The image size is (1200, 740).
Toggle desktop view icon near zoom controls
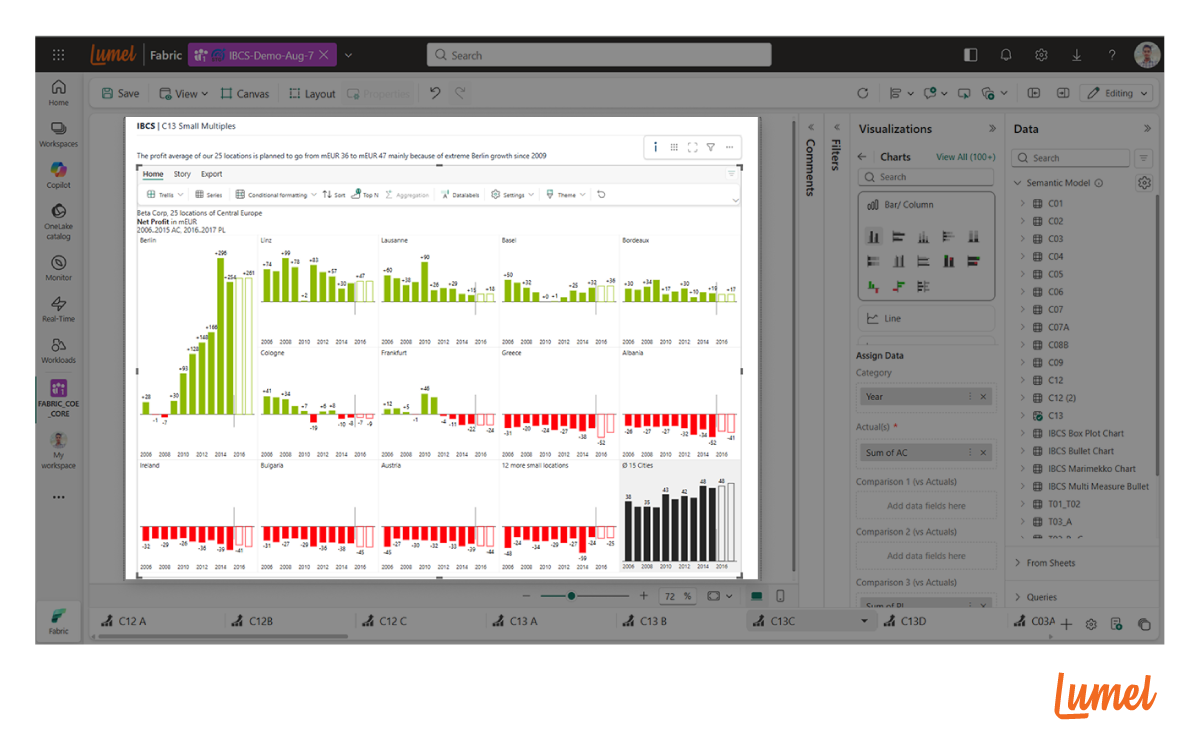tap(757, 596)
